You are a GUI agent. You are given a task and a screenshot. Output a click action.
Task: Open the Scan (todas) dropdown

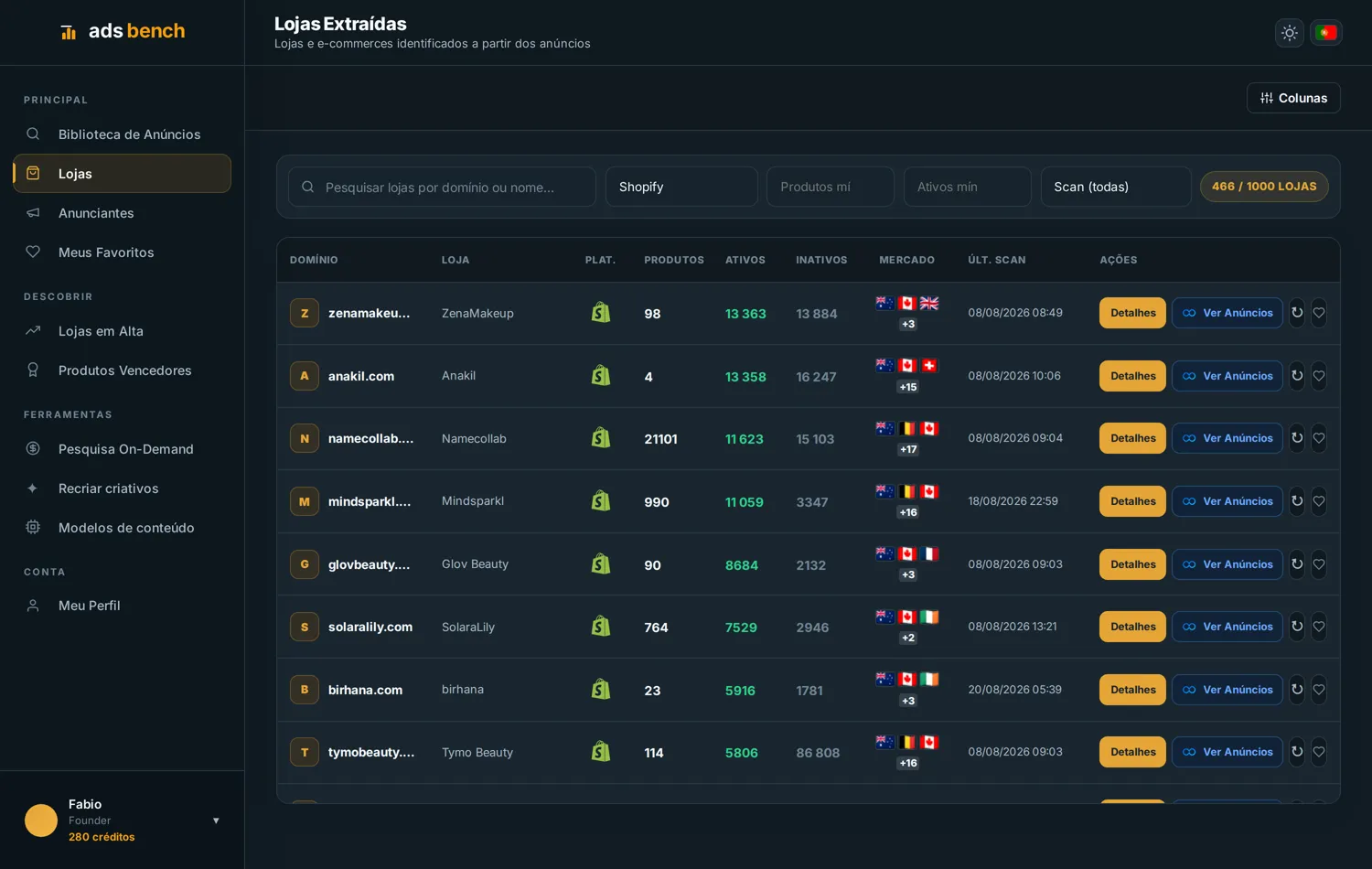click(x=1116, y=187)
